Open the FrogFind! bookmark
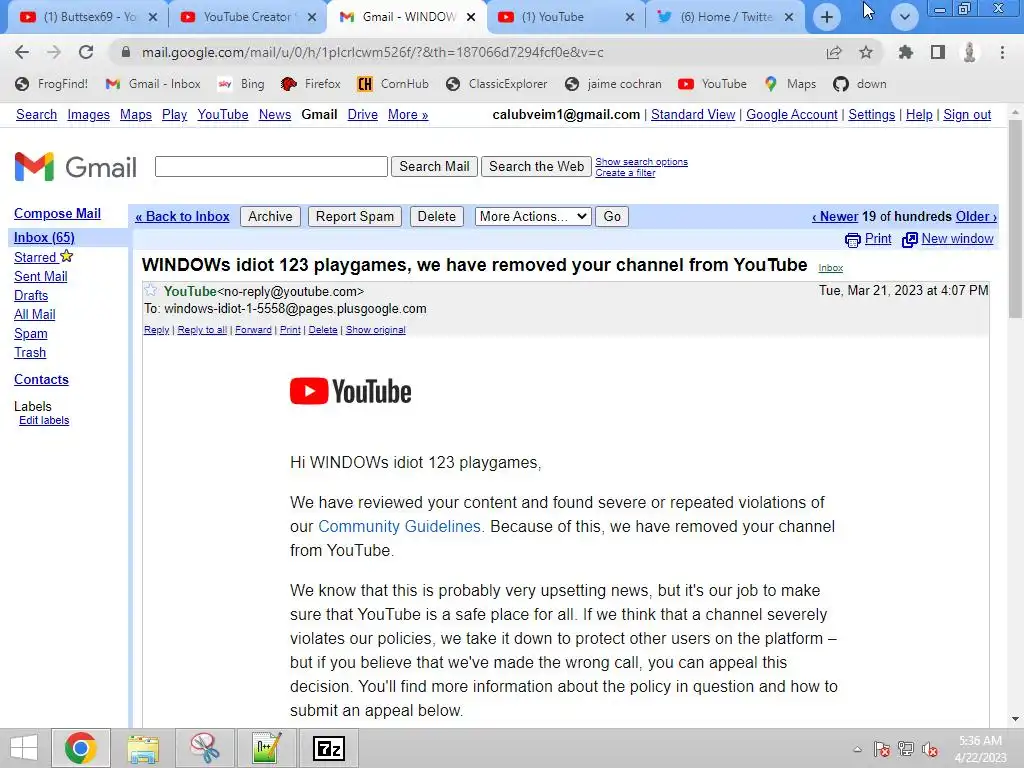Viewport: 1024px width, 768px height. 52,84
